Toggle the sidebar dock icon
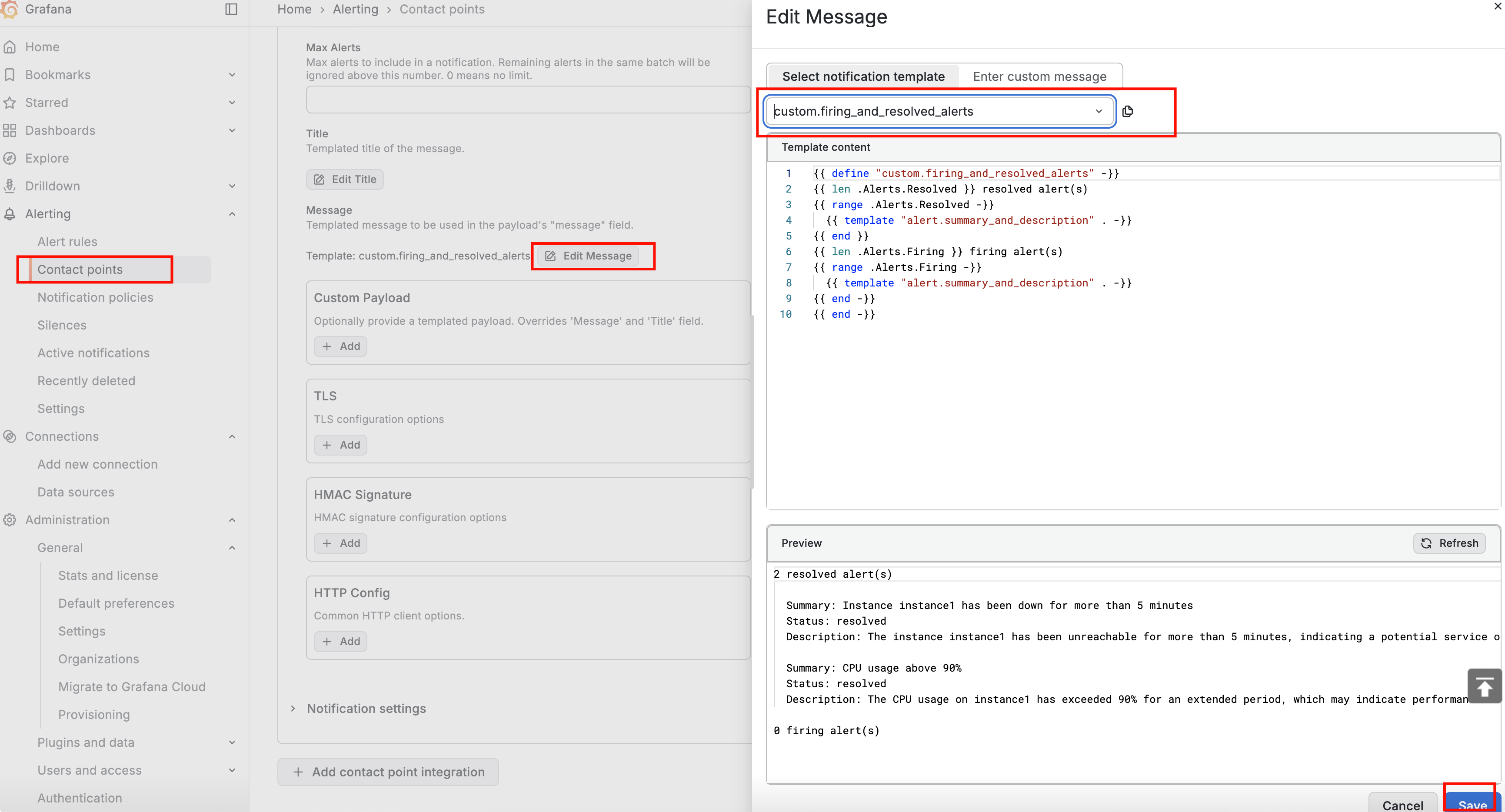The image size is (1505, 812). coord(231,10)
